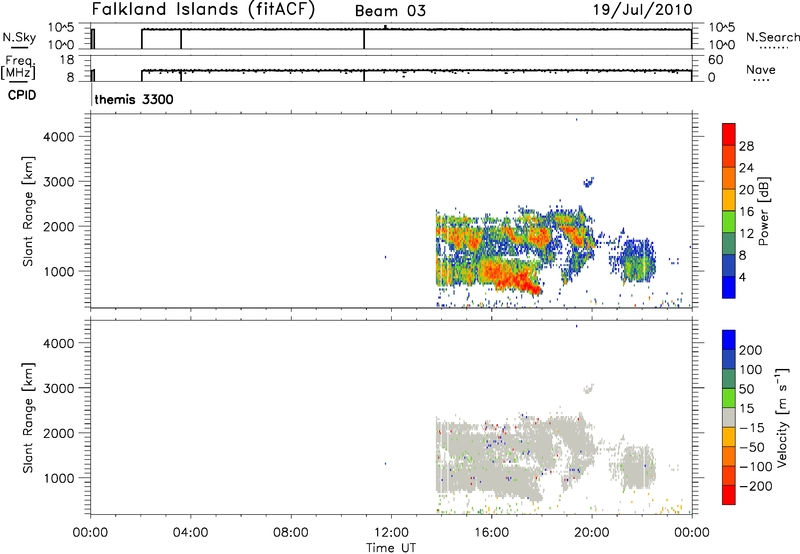Click the '12:00' time axis label
Image resolution: width=800 pixels, height=554 pixels.
click(391, 533)
